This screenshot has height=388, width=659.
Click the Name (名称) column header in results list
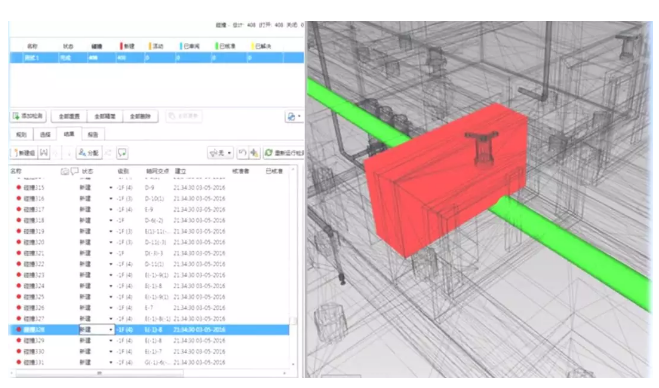[x=16, y=171]
